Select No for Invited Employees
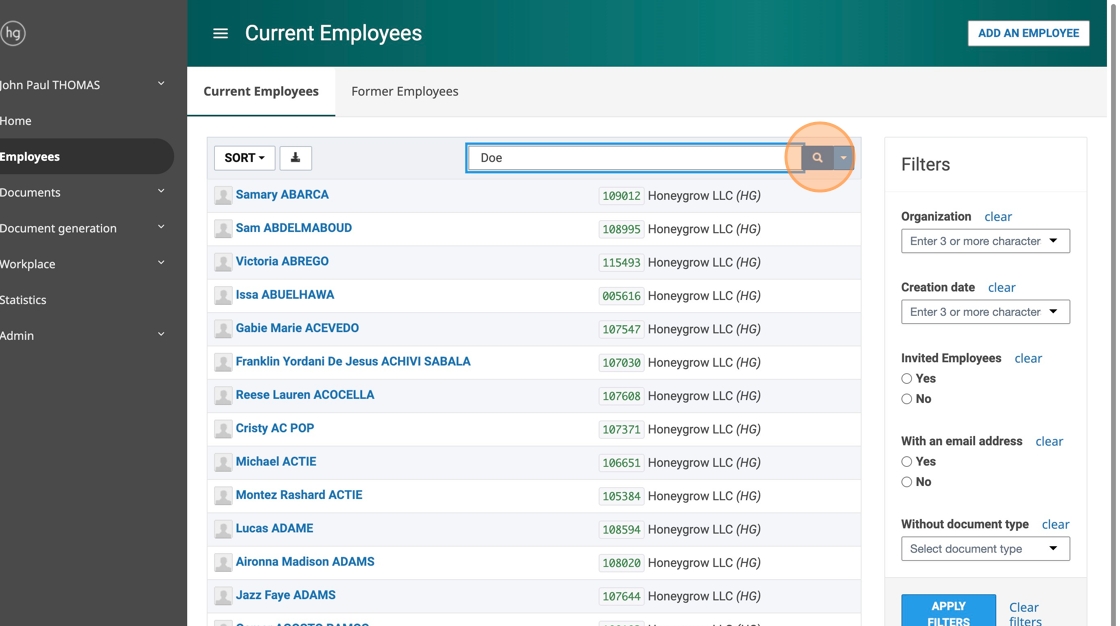Image resolution: width=1120 pixels, height=626 pixels. tap(906, 399)
